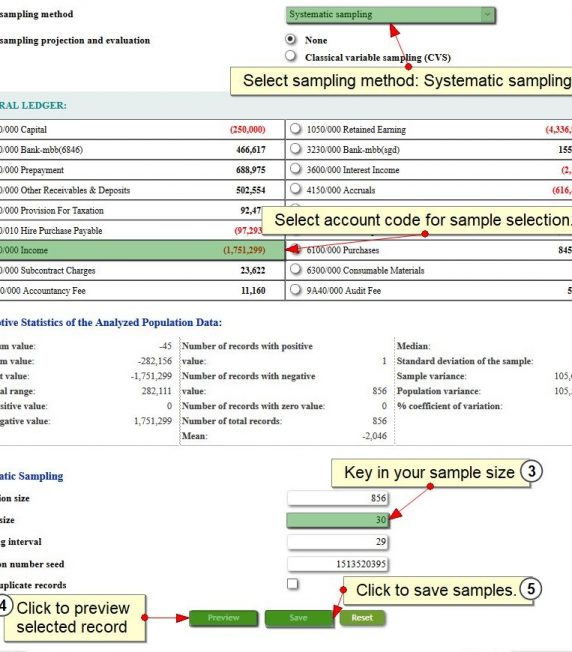Tick the duplicate records checkbox
The height and width of the screenshot is (652, 572).
(x=293, y=584)
